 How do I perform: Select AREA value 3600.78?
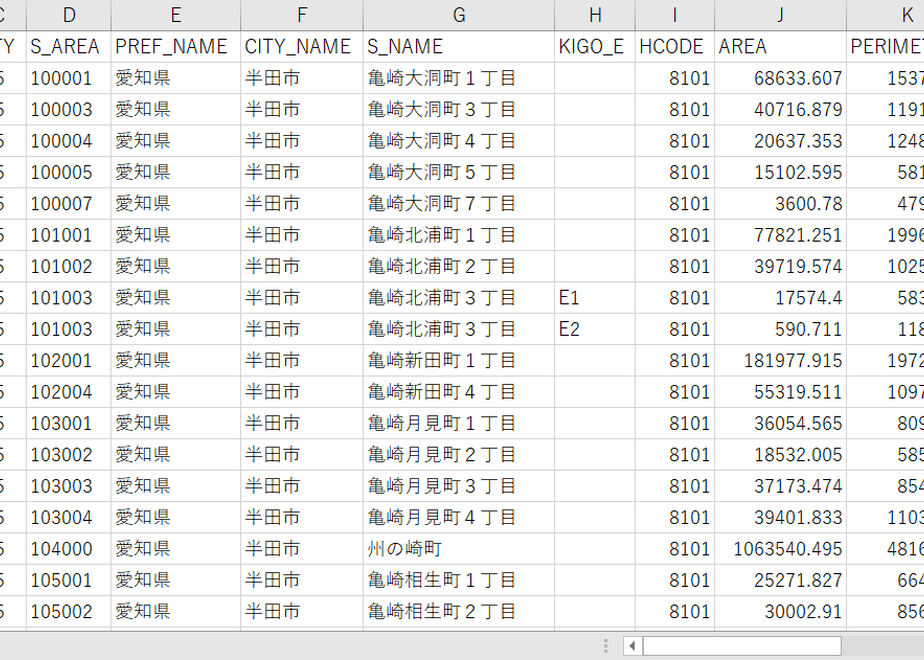tap(780, 203)
